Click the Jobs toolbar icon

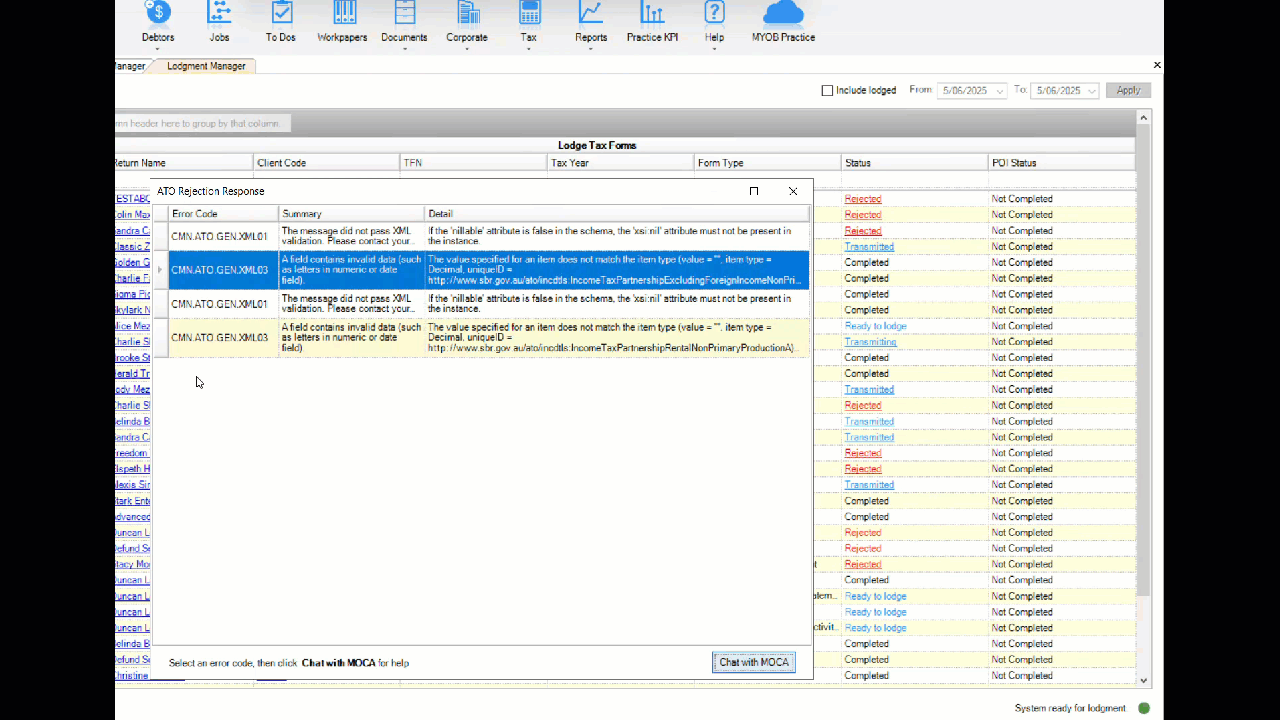click(219, 14)
